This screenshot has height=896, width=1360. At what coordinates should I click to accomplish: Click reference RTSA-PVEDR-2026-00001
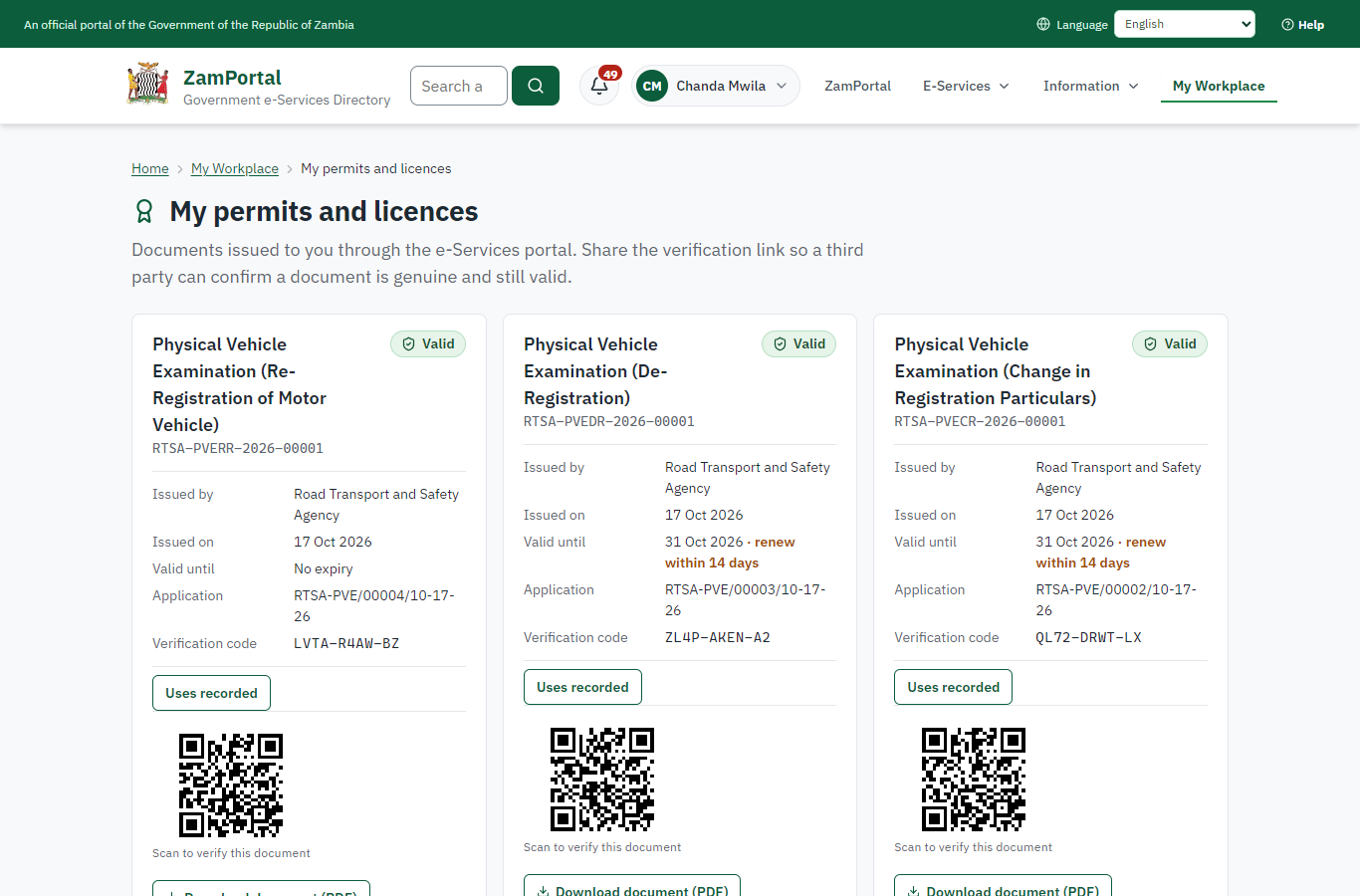[609, 421]
